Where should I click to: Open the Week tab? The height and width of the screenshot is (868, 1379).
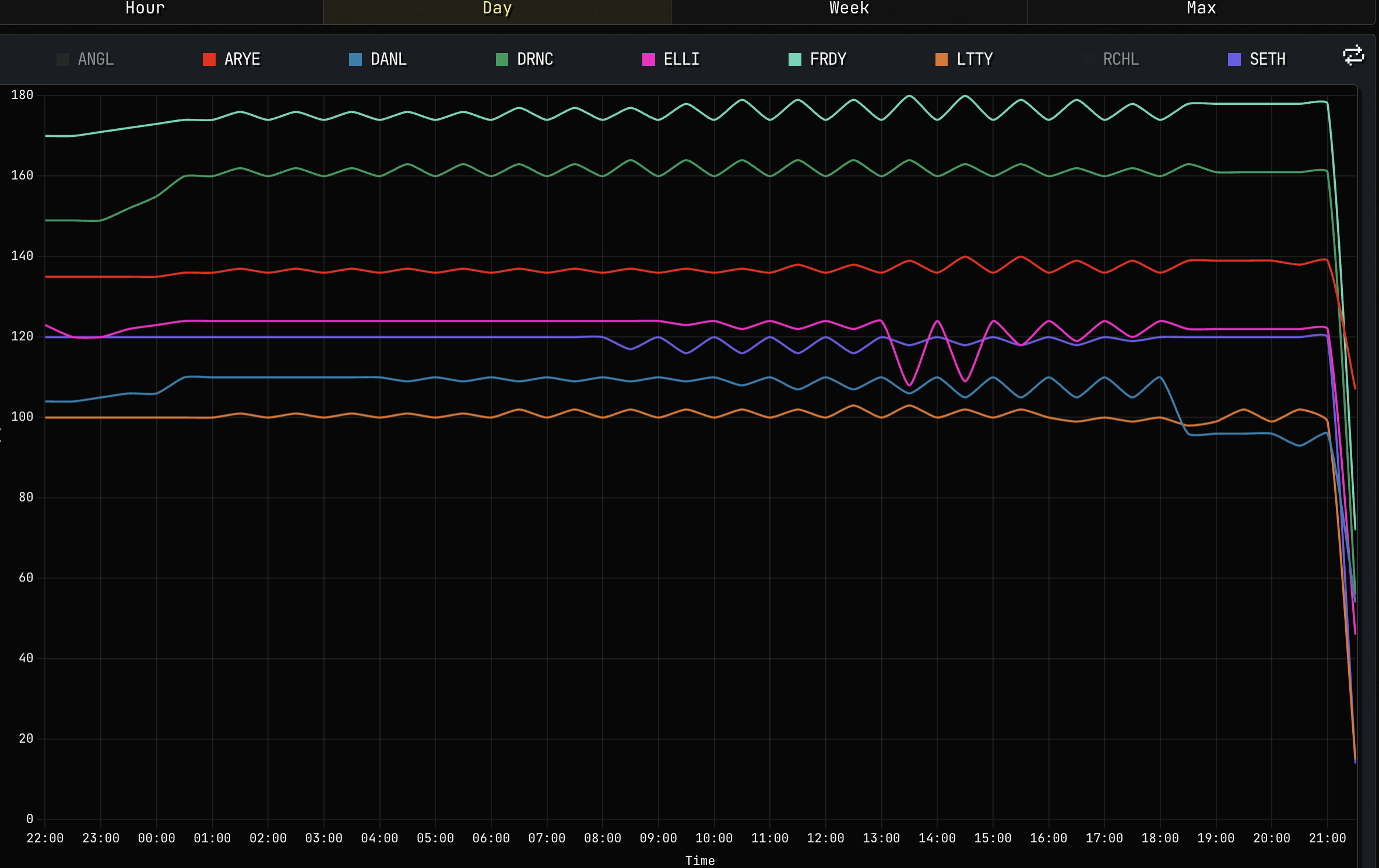[849, 8]
